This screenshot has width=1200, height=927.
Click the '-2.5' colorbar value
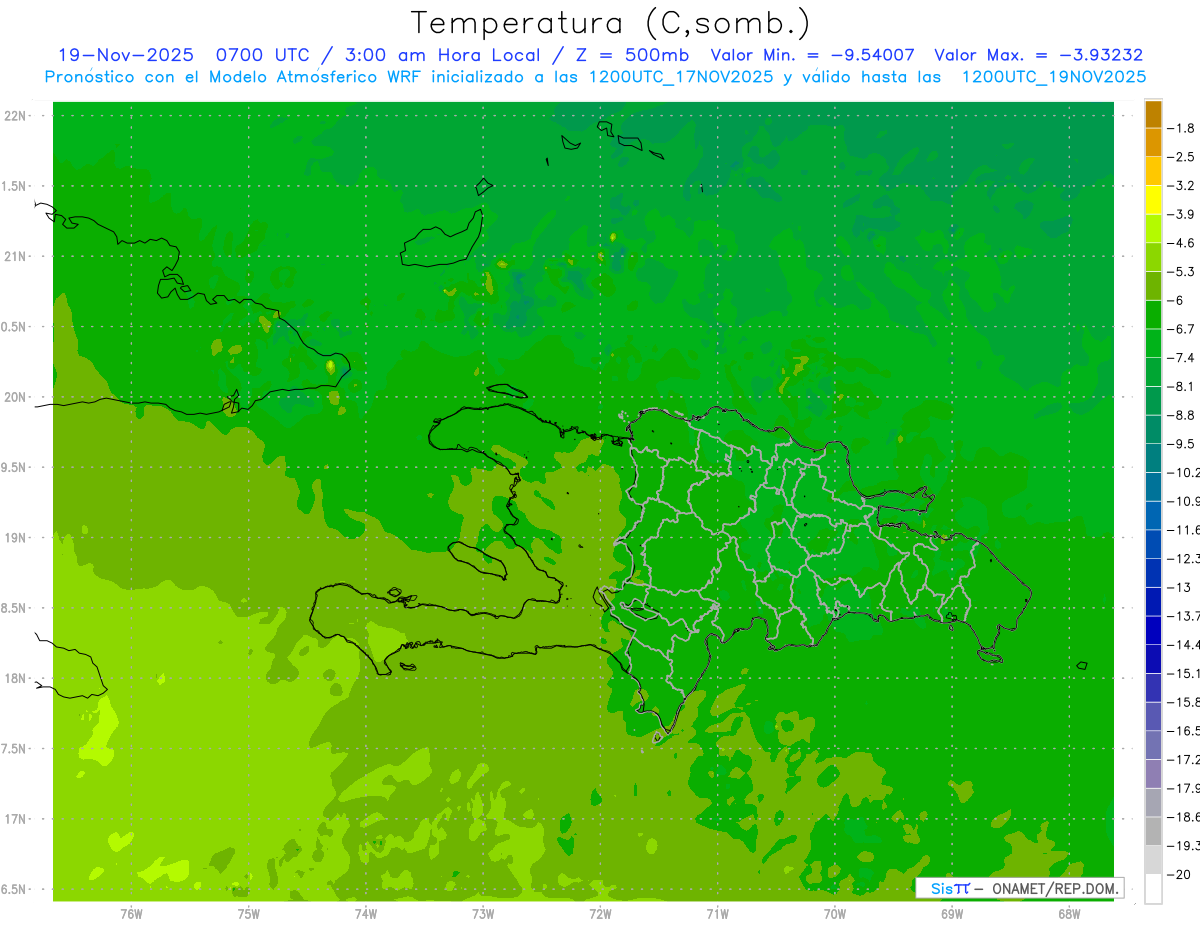[x=1181, y=157]
